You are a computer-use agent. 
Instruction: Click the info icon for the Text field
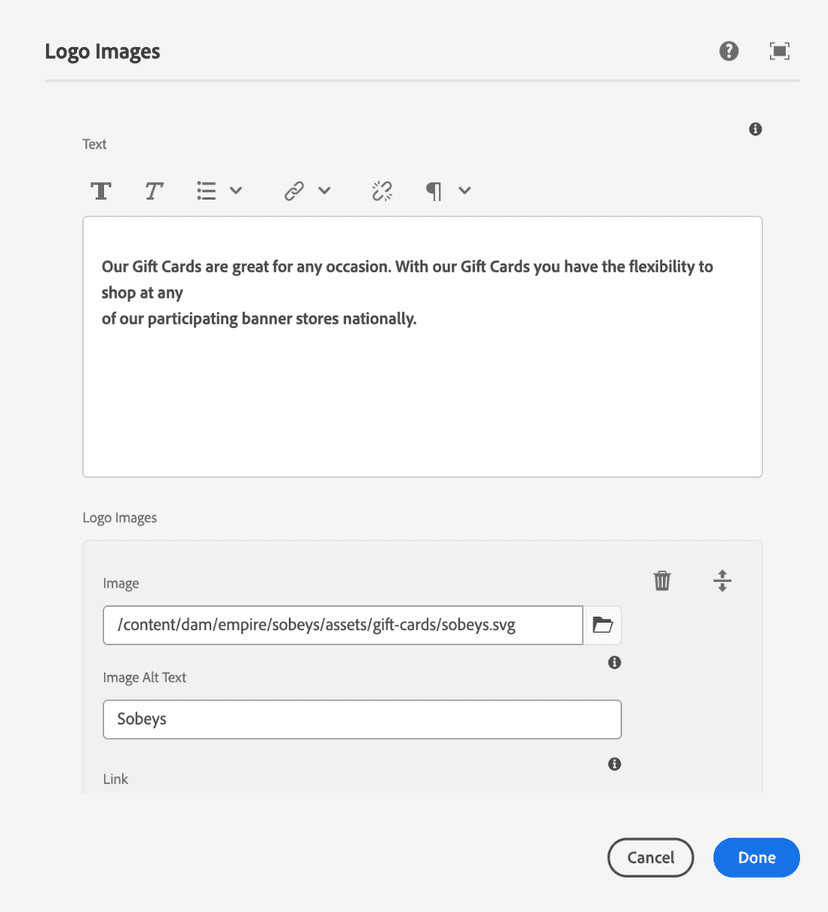(x=755, y=129)
